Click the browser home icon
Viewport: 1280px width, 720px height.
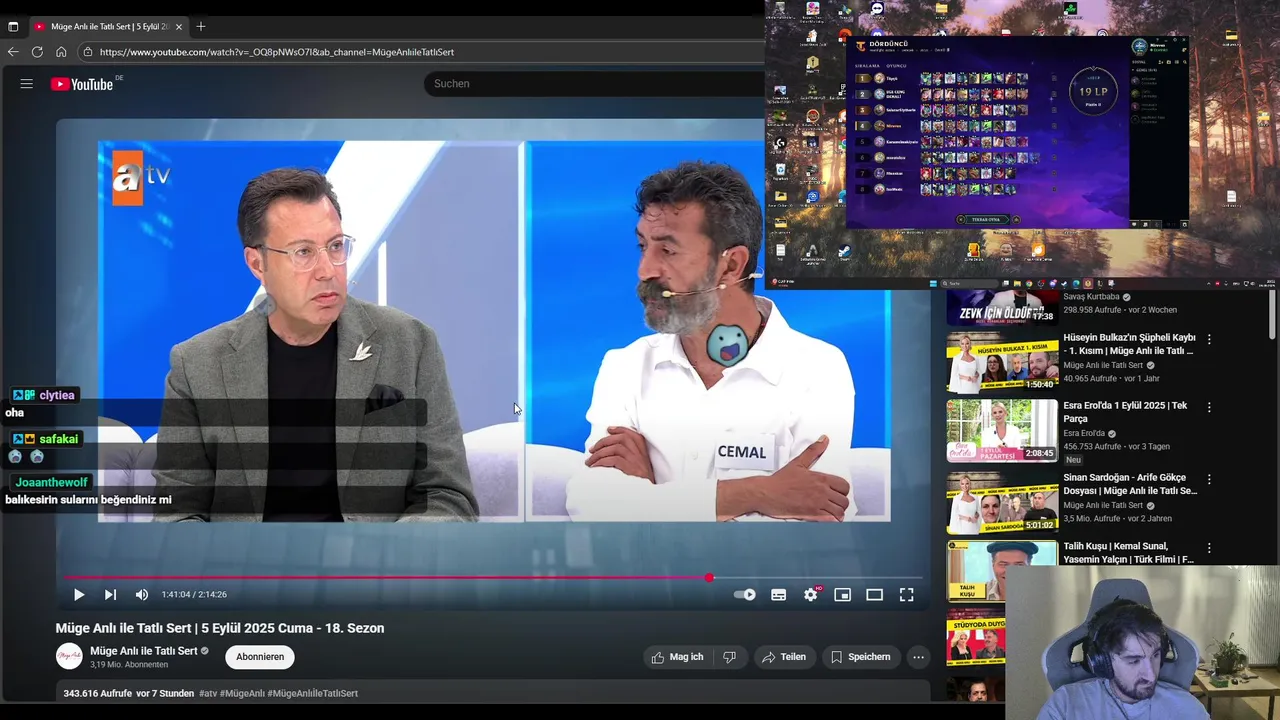click(61, 52)
